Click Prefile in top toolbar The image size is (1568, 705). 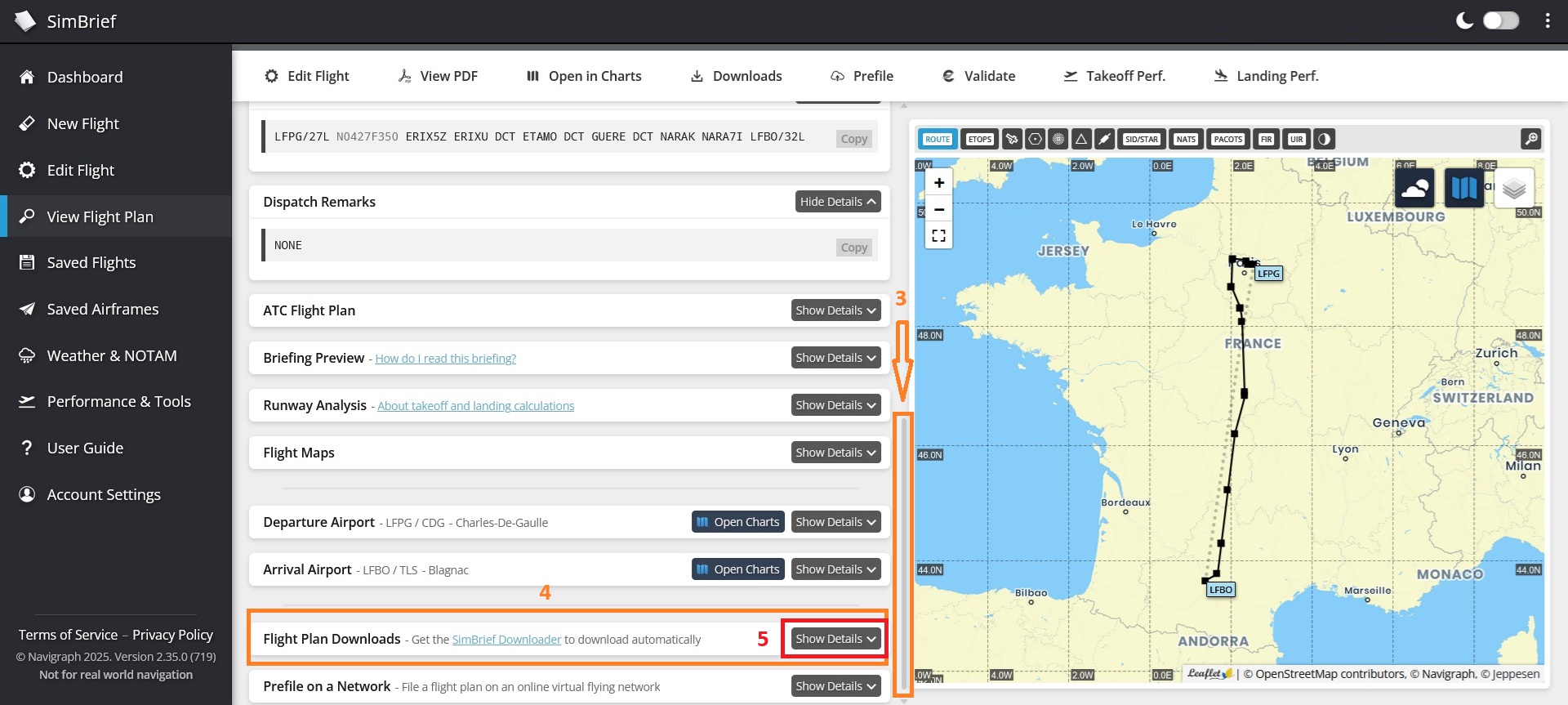pos(862,76)
